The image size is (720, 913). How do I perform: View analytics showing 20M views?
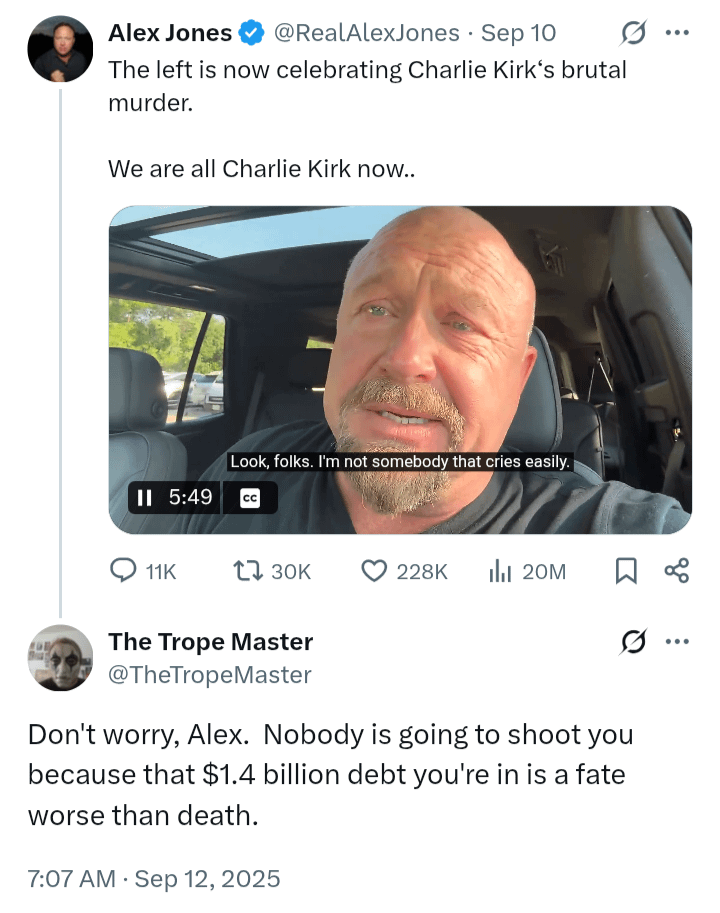pyautogui.click(x=500, y=571)
